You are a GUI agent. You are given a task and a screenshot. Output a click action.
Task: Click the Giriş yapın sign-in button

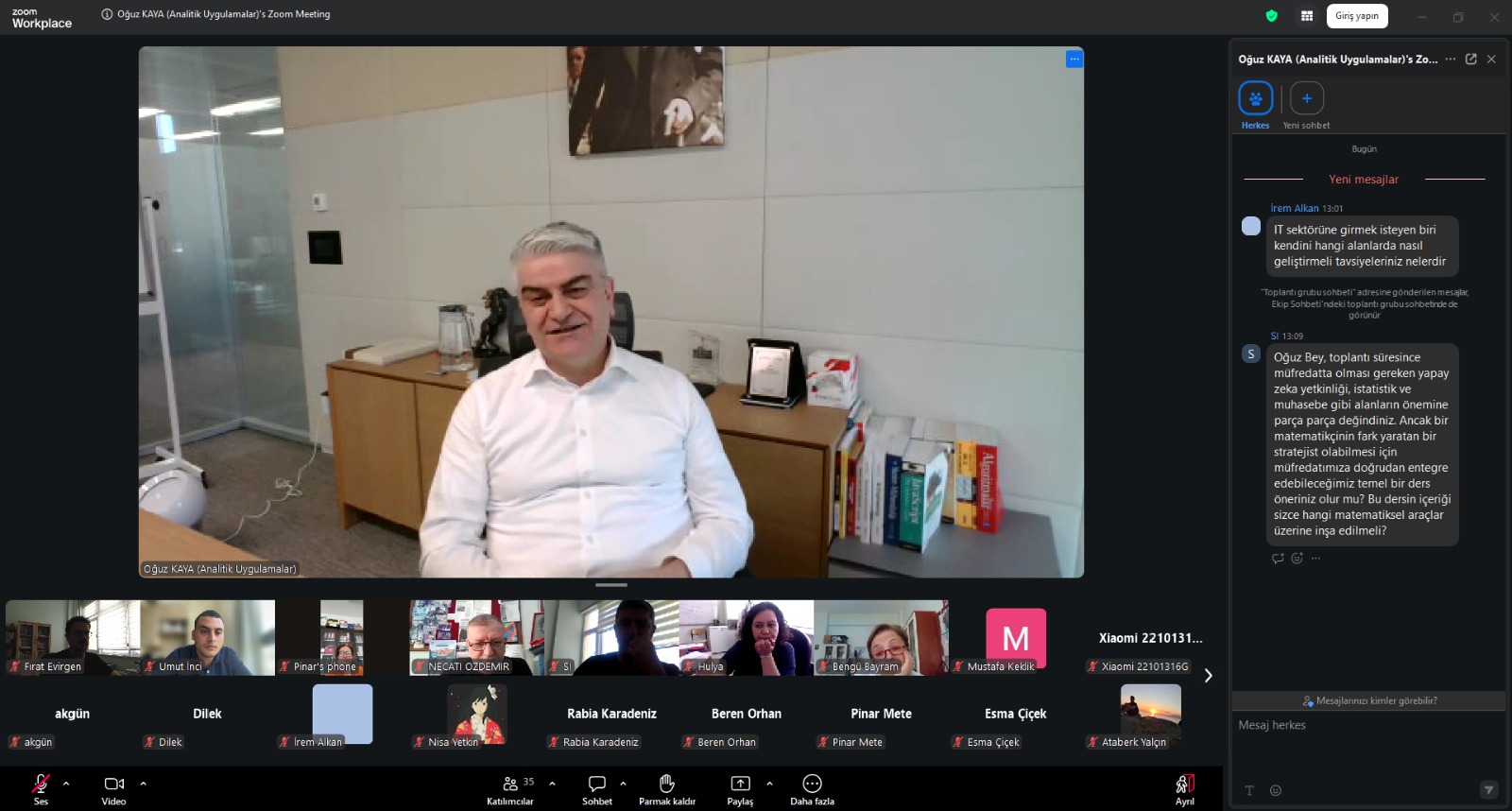[x=1357, y=15]
